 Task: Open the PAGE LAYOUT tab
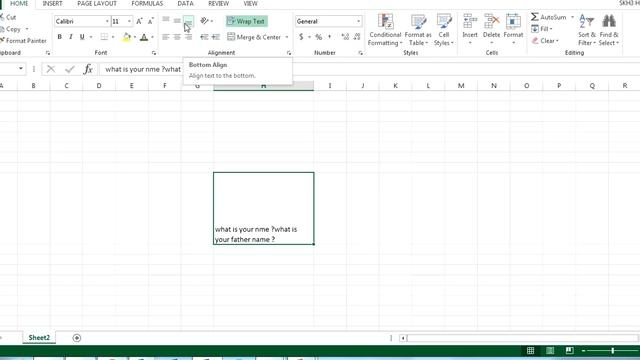tap(97, 3)
